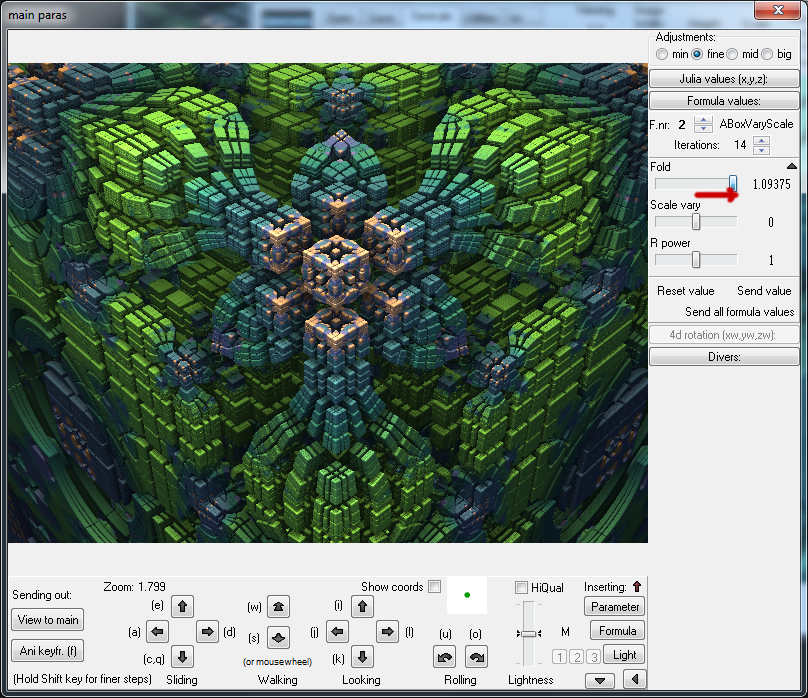Click the sliding down arrow (c,q)
The width and height of the screenshot is (808, 698).
click(x=182, y=656)
